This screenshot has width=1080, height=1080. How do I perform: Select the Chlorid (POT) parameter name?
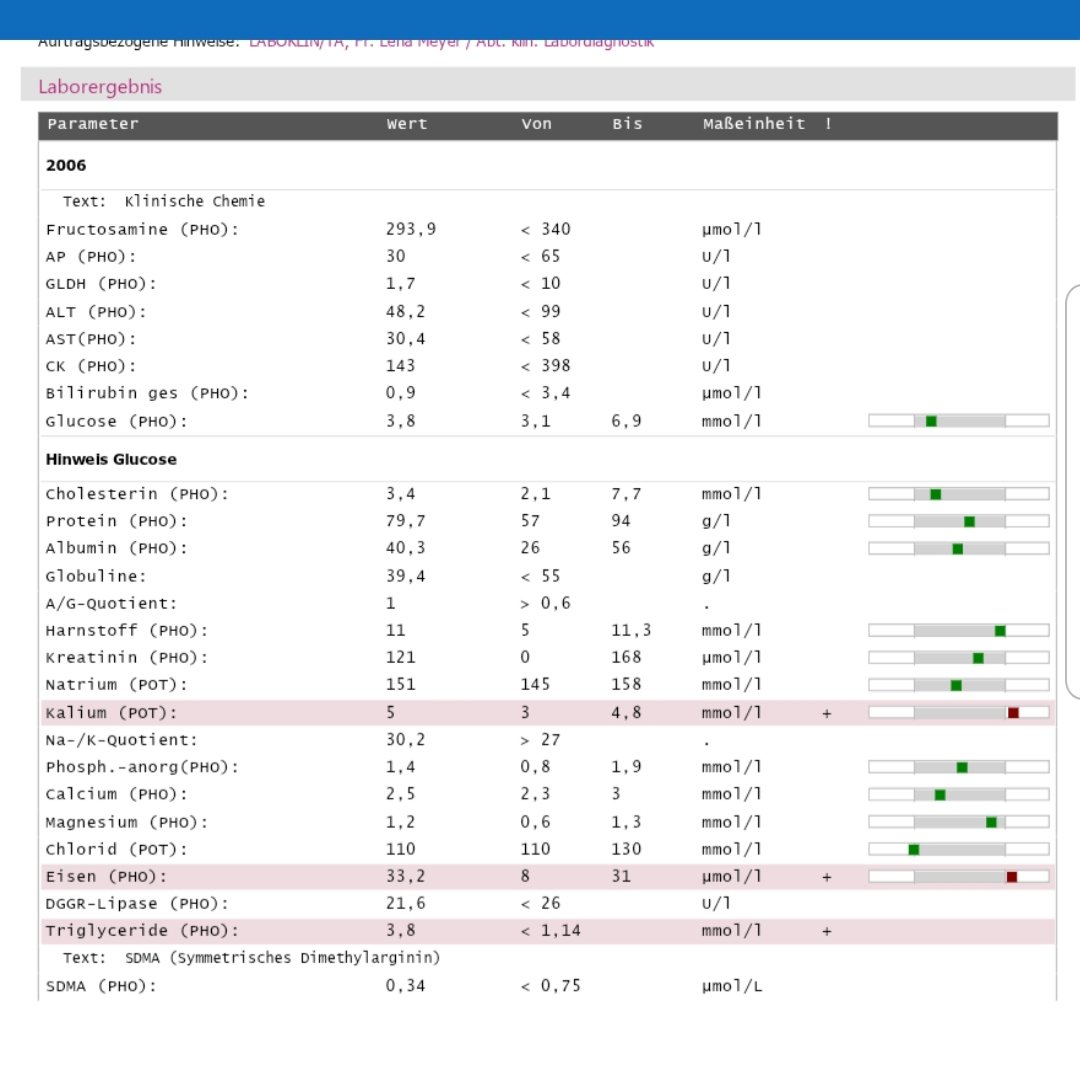pyautogui.click(x=116, y=849)
